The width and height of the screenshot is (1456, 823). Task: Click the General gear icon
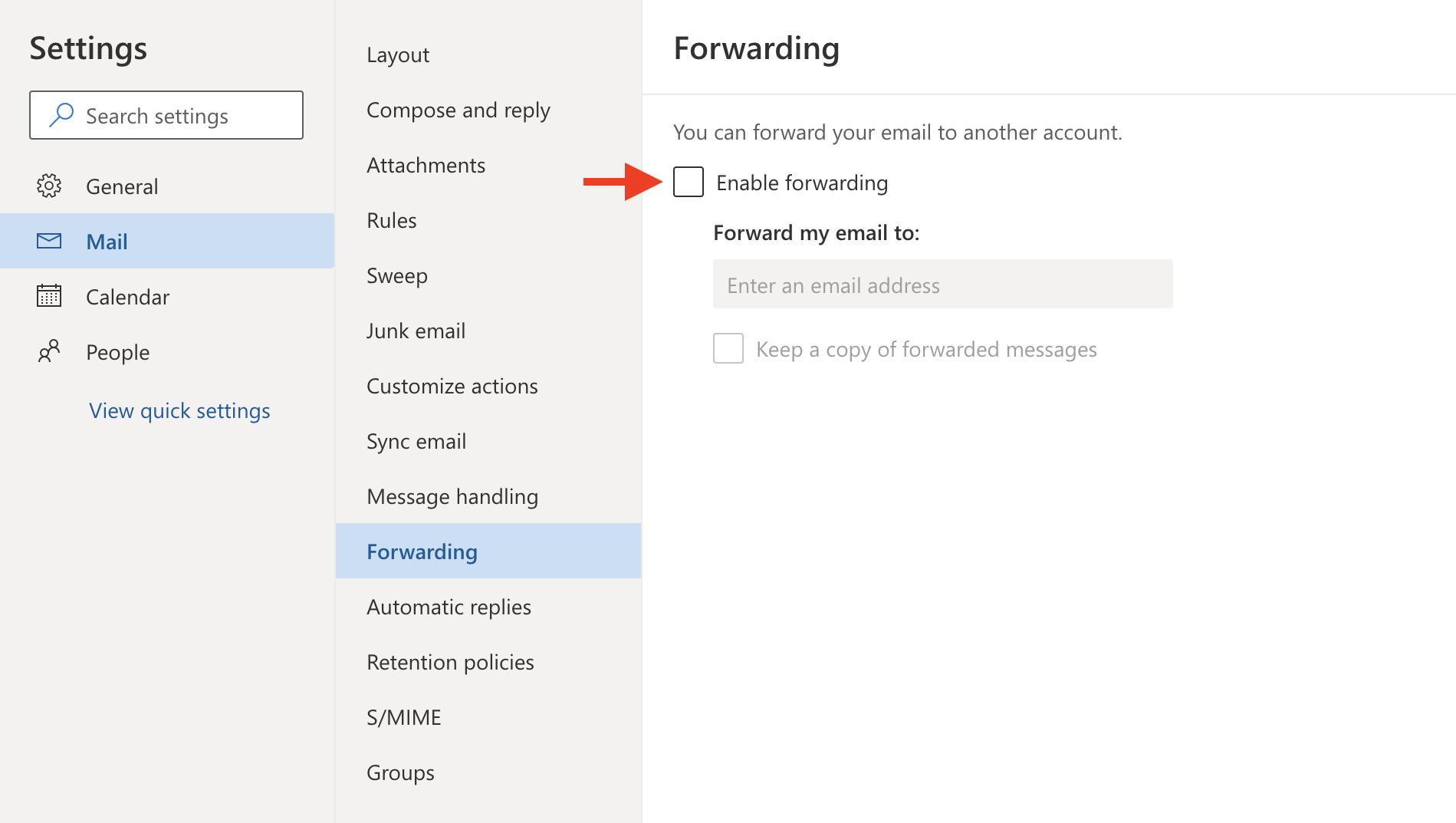click(x=49, y=186)
